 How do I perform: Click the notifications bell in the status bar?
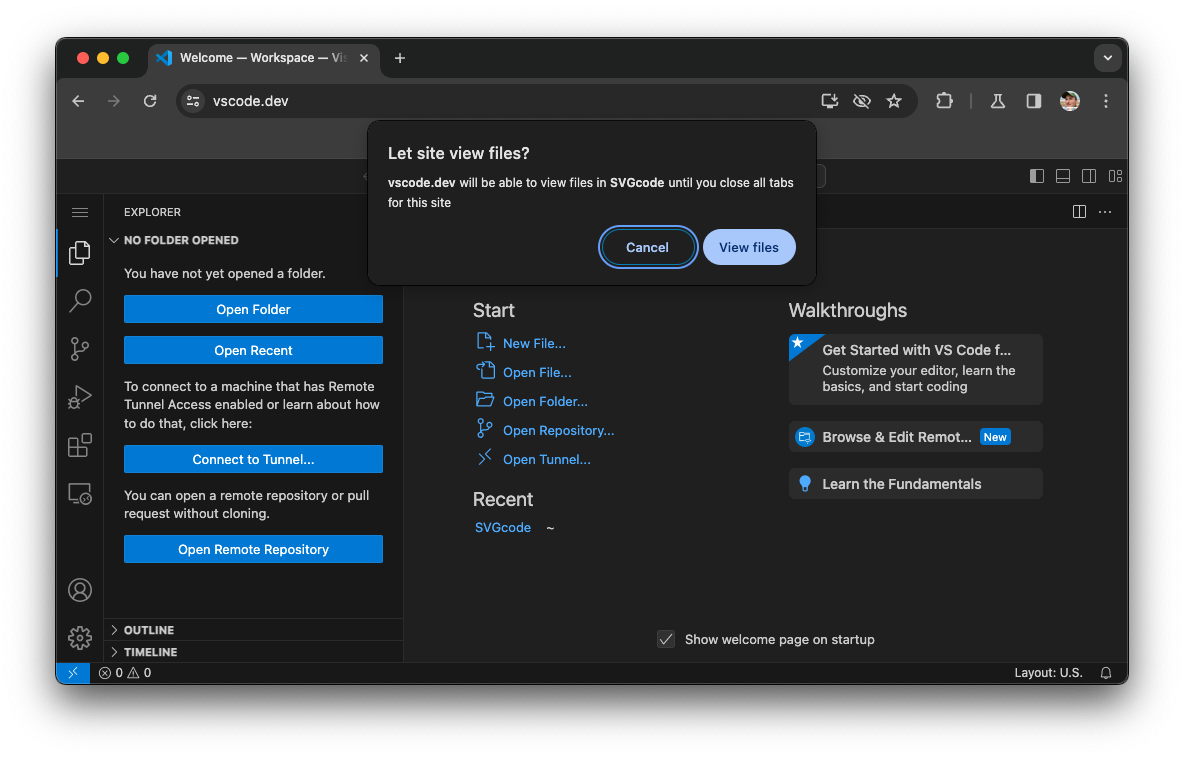point(1105,672)
